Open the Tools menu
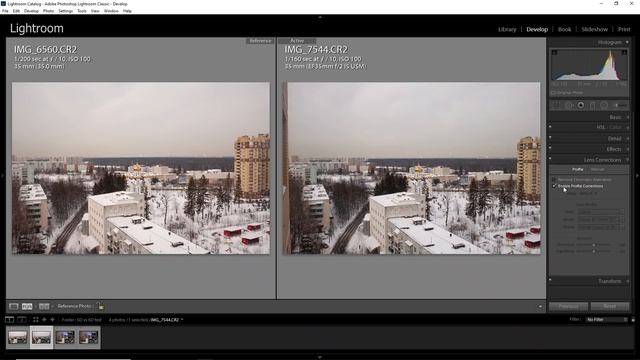The height and width of the screenshot is (360, 640). [x=82, y=11]
